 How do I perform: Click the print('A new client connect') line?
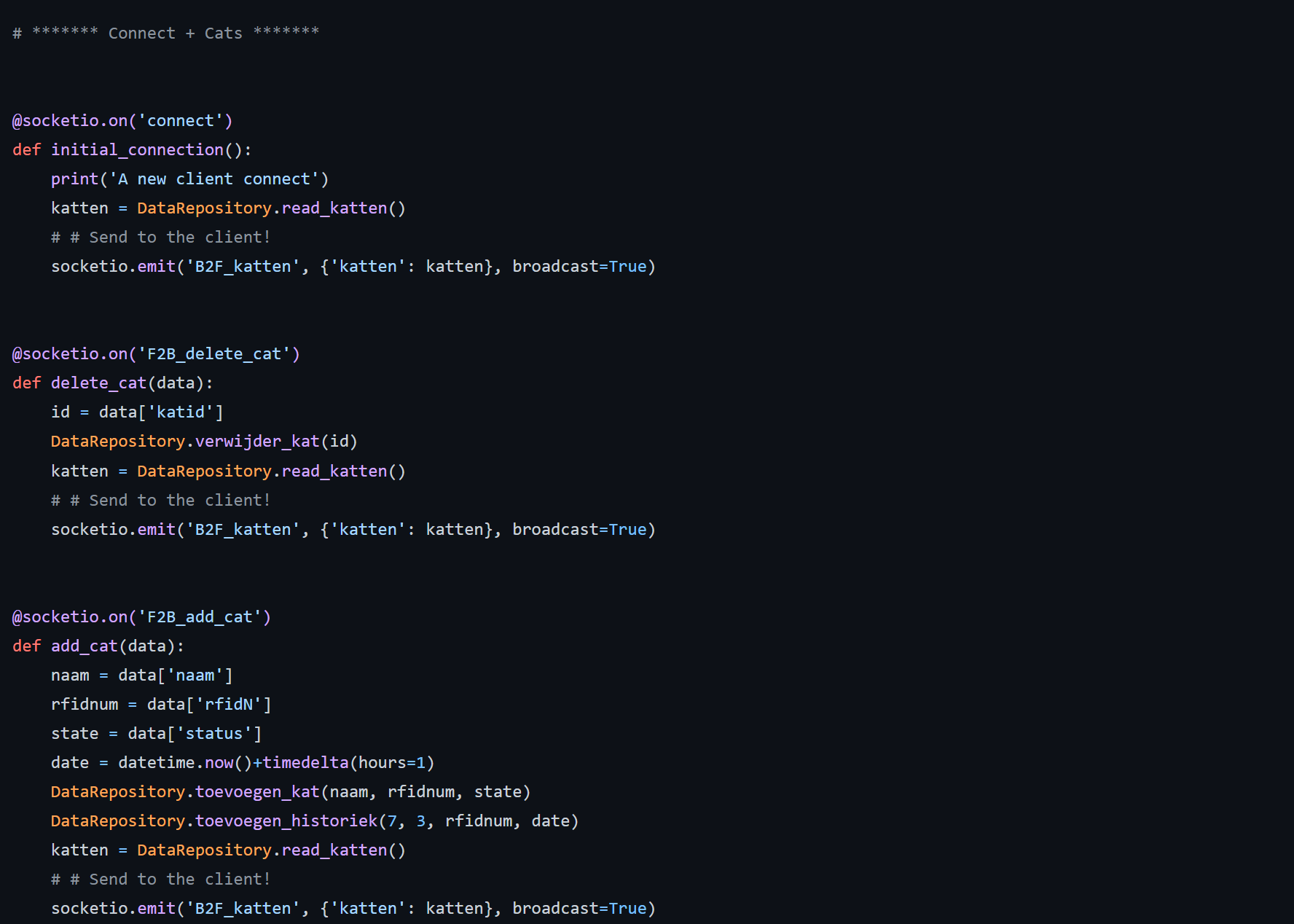pyautogui.click(x=189, y=179)
